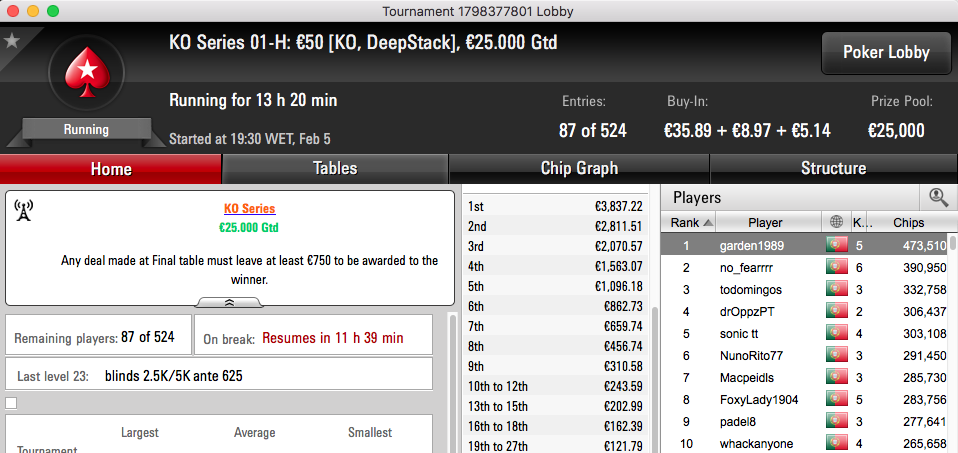This screenshot has height=453, width=958.
Task: Click the PokerStars spade logo
Action: pos(86,72)
